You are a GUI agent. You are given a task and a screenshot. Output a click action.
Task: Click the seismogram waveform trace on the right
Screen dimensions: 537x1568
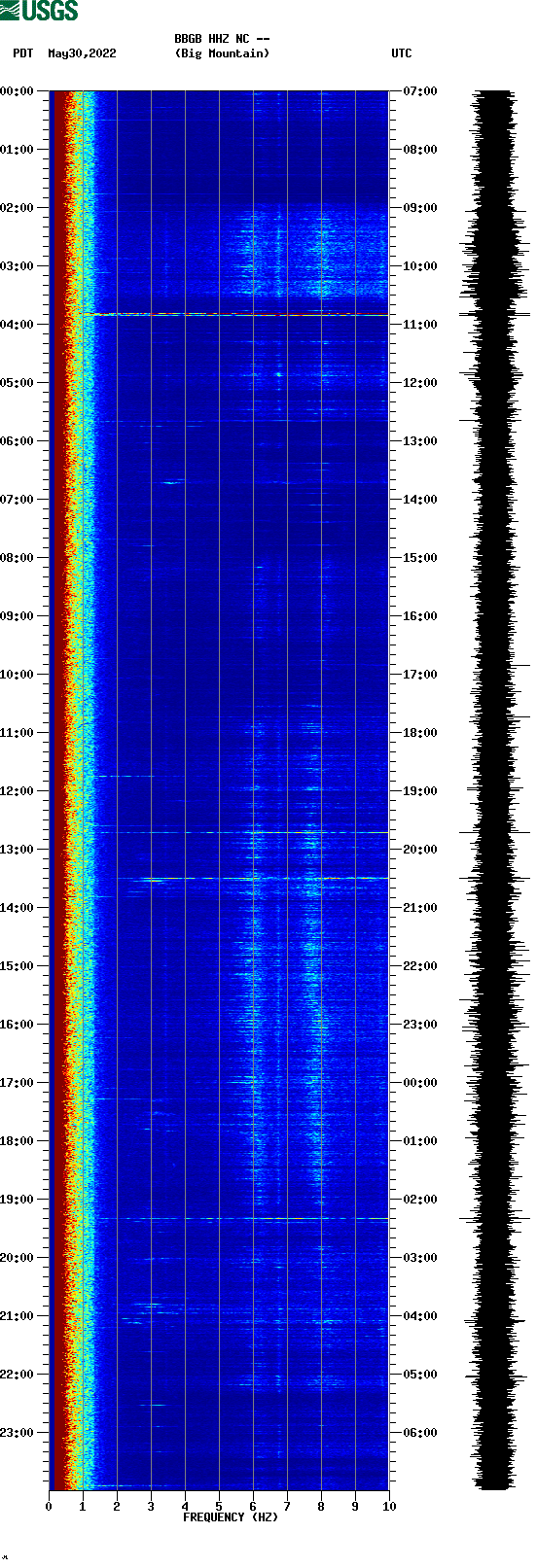pyautogui.click(x=495, y=790)
